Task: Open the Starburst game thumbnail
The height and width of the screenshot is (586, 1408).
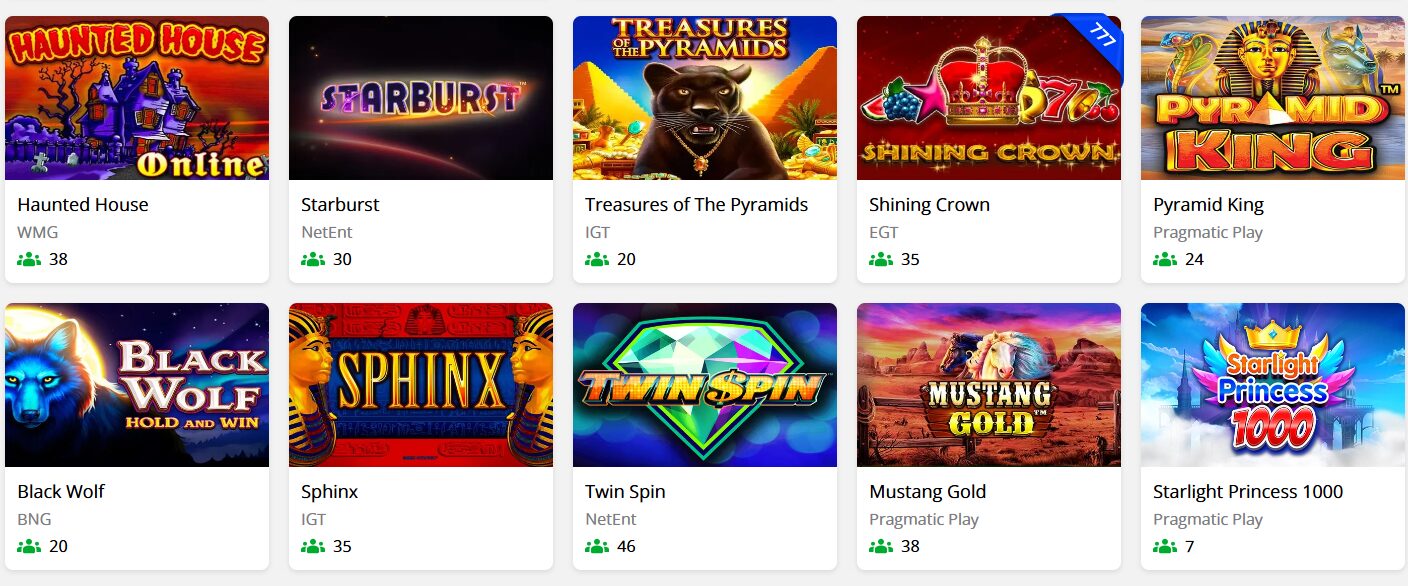Action: pyautogui.click(x=421, y=98)
